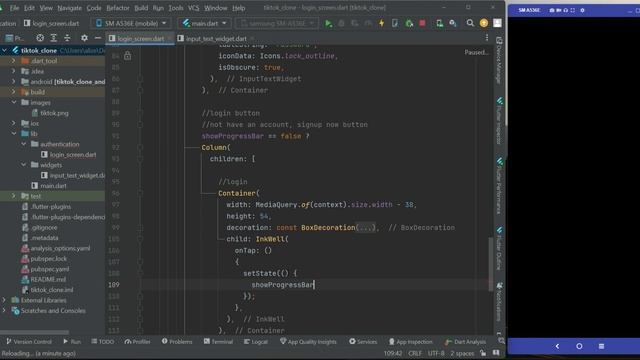This screenshot has height=360, width=640.
Task: Click read-only lock icon in gutter
Action: coord(127,56)
